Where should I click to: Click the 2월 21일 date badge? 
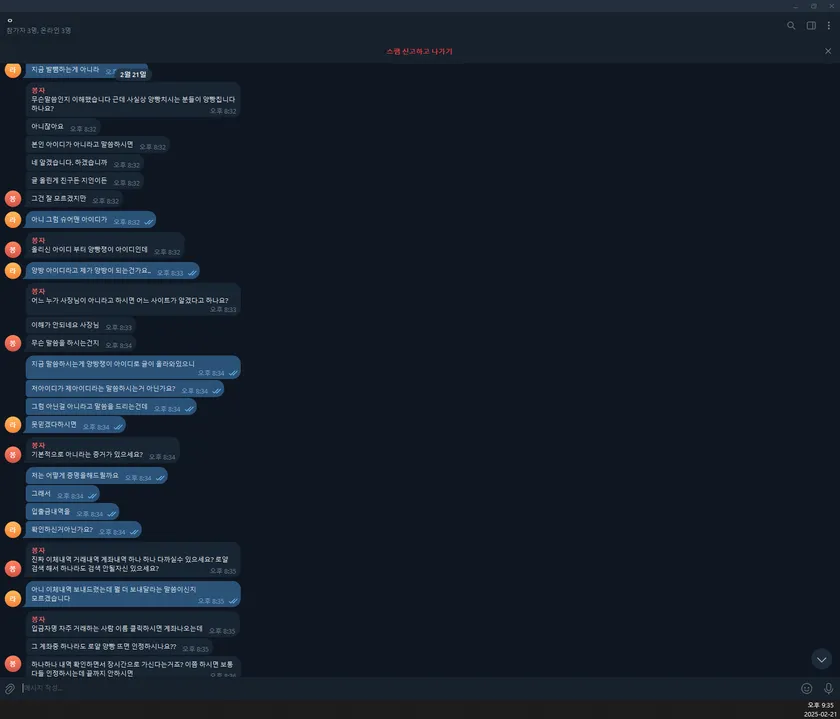point(133,74)
